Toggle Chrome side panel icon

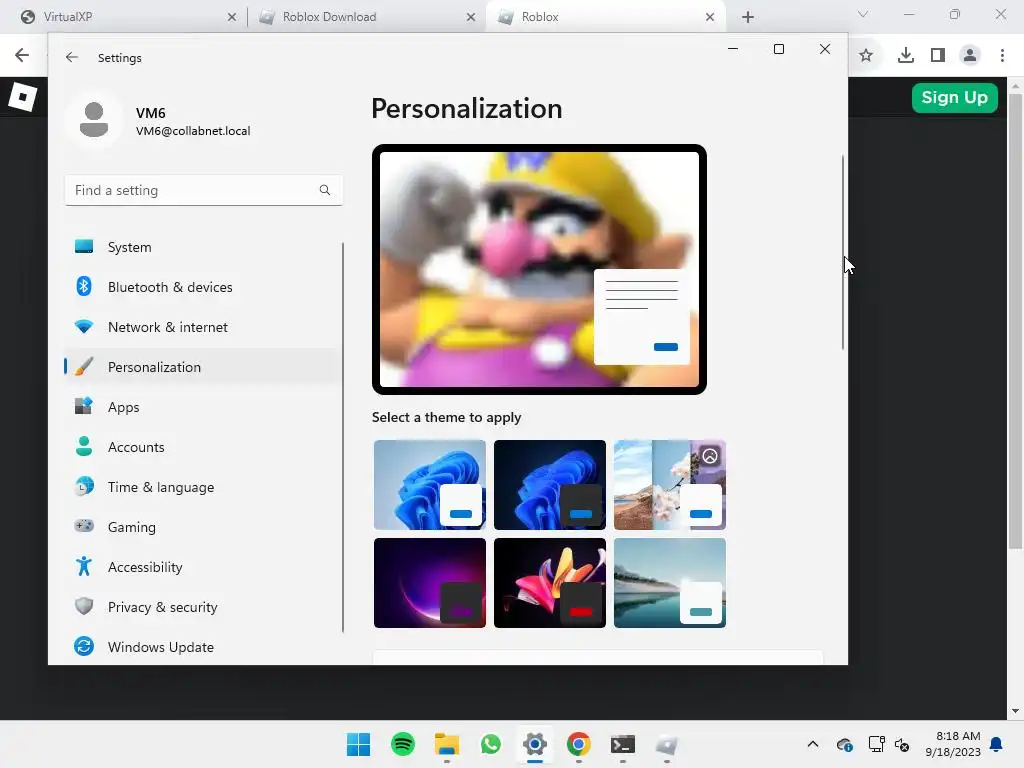point(938,56)
